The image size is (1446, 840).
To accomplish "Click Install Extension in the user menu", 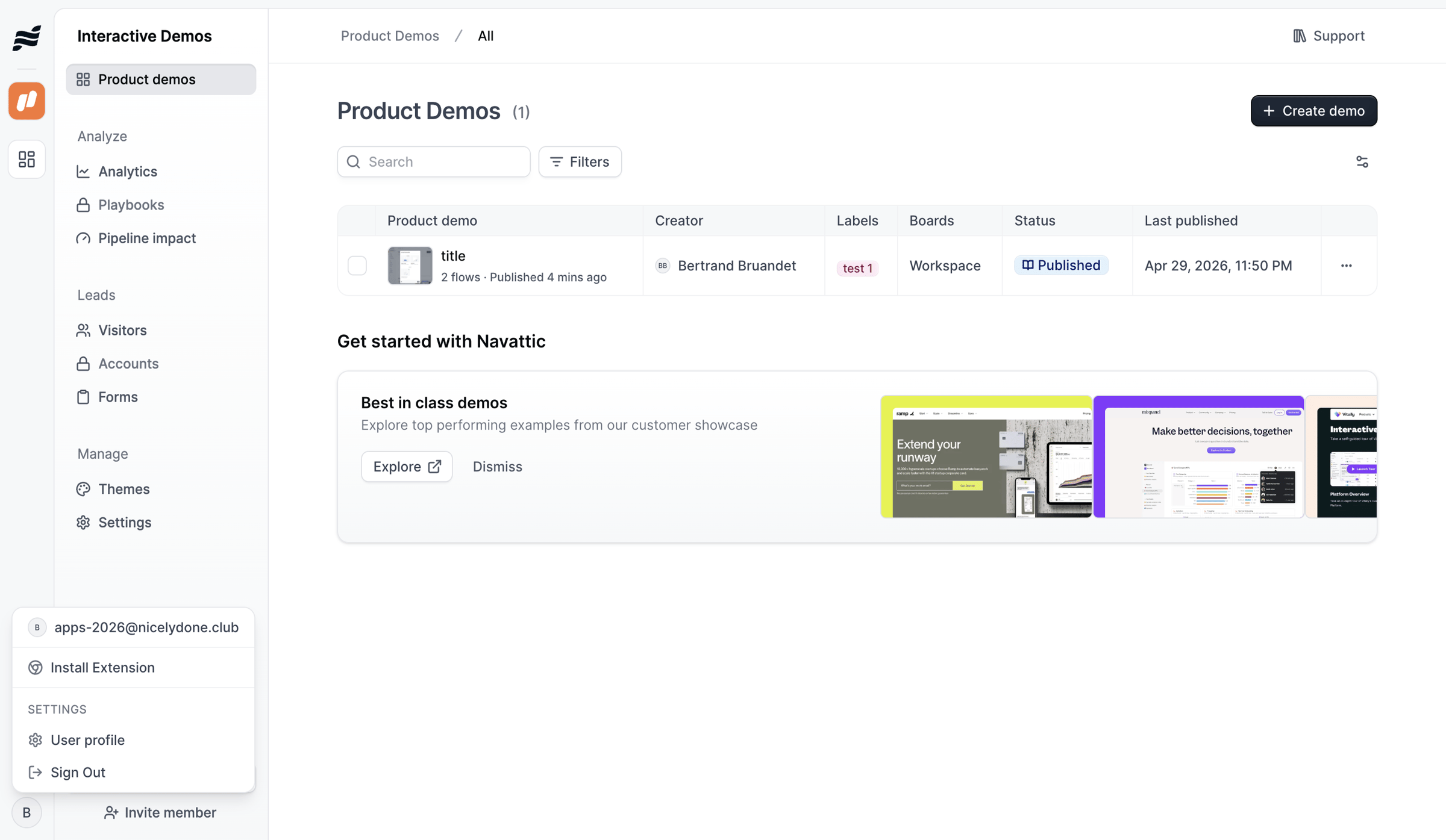I will point(134,667).
